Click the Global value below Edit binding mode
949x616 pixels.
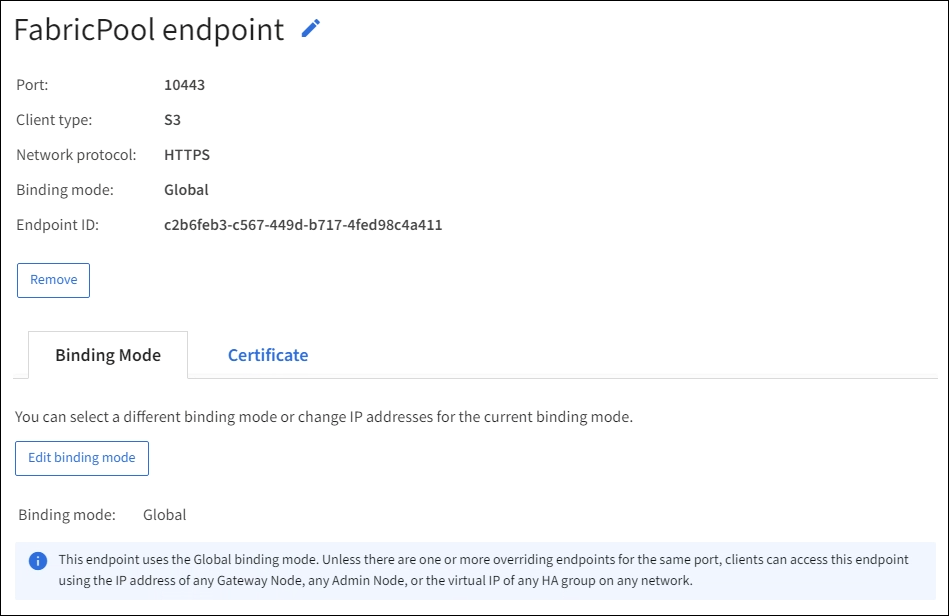pyautogui.click(x=165, y=515)
